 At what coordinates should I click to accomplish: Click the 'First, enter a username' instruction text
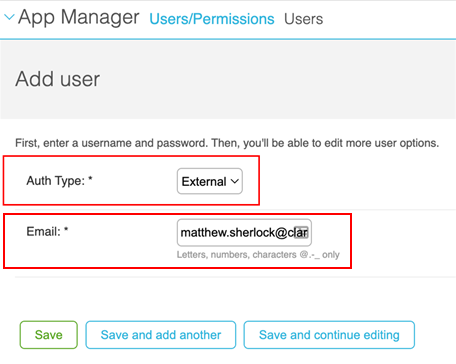tap(227, 143)
